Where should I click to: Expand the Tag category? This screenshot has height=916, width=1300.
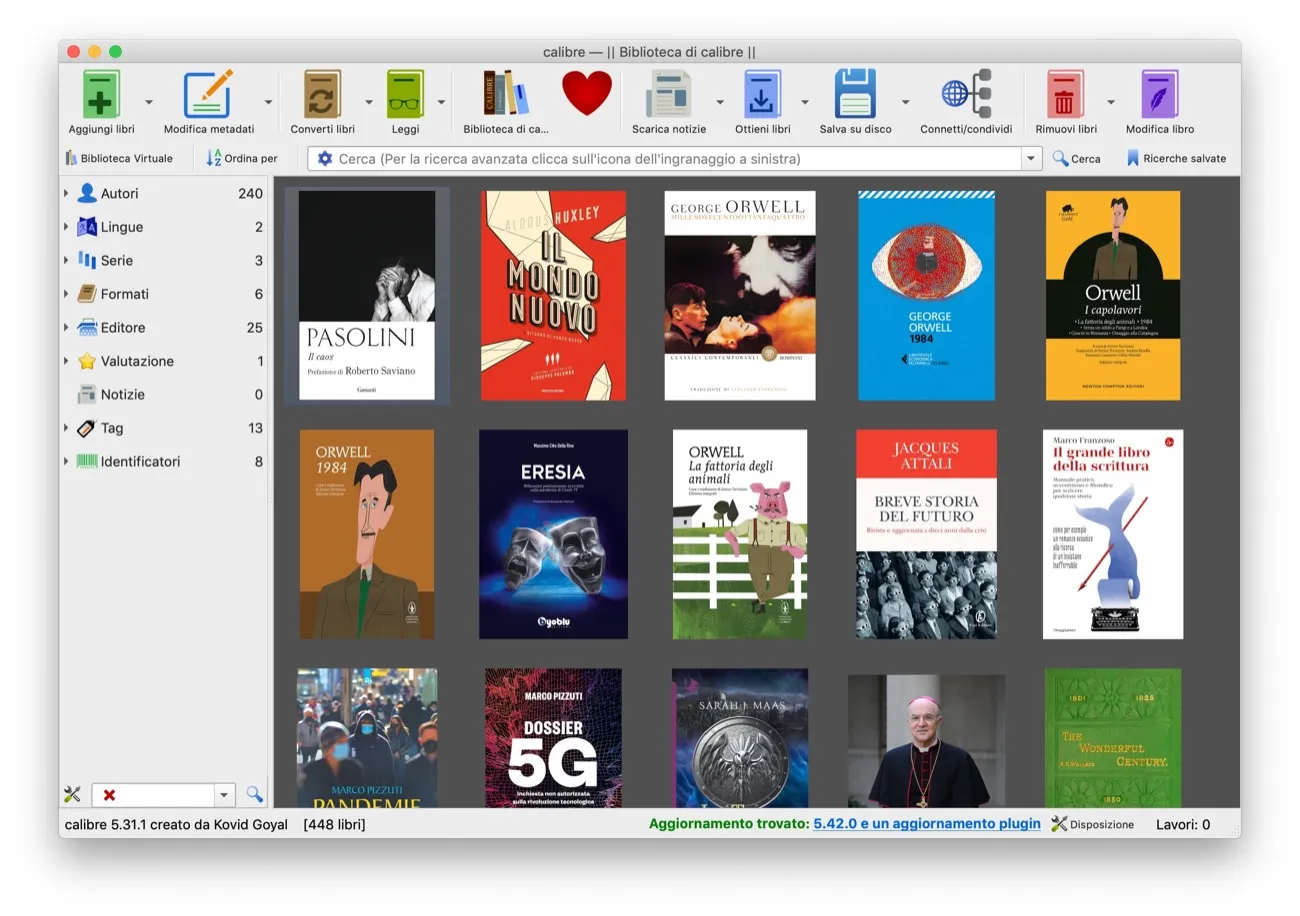click(x=66, y=428)
